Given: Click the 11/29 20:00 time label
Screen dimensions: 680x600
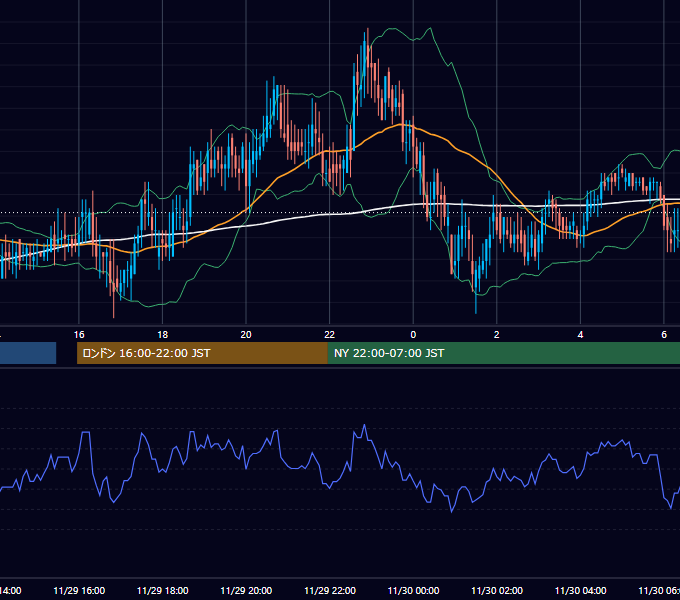Looking at the screenshot, I should [246, 590].
